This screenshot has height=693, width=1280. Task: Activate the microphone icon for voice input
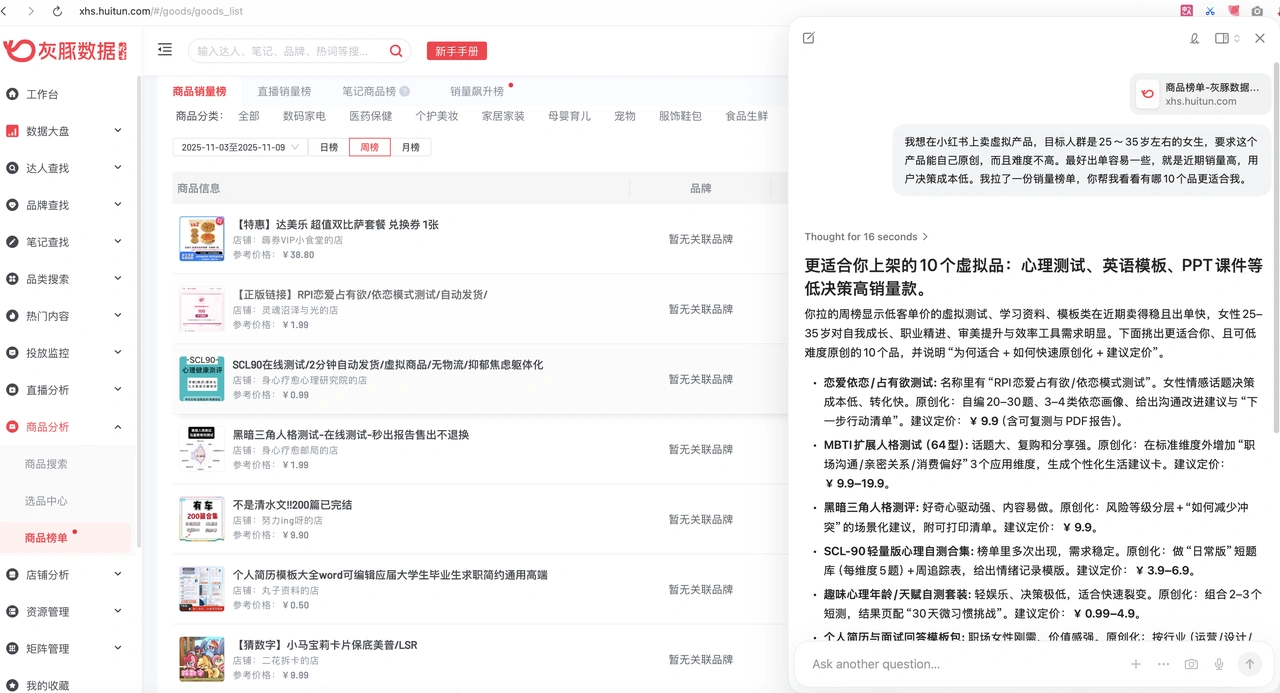[x=1218, y=664]
